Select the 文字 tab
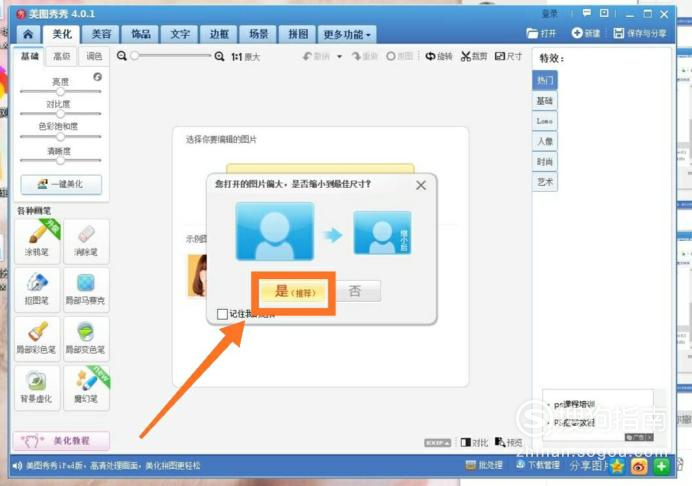This screenshot has width=692, height=486. click(180, 34)
